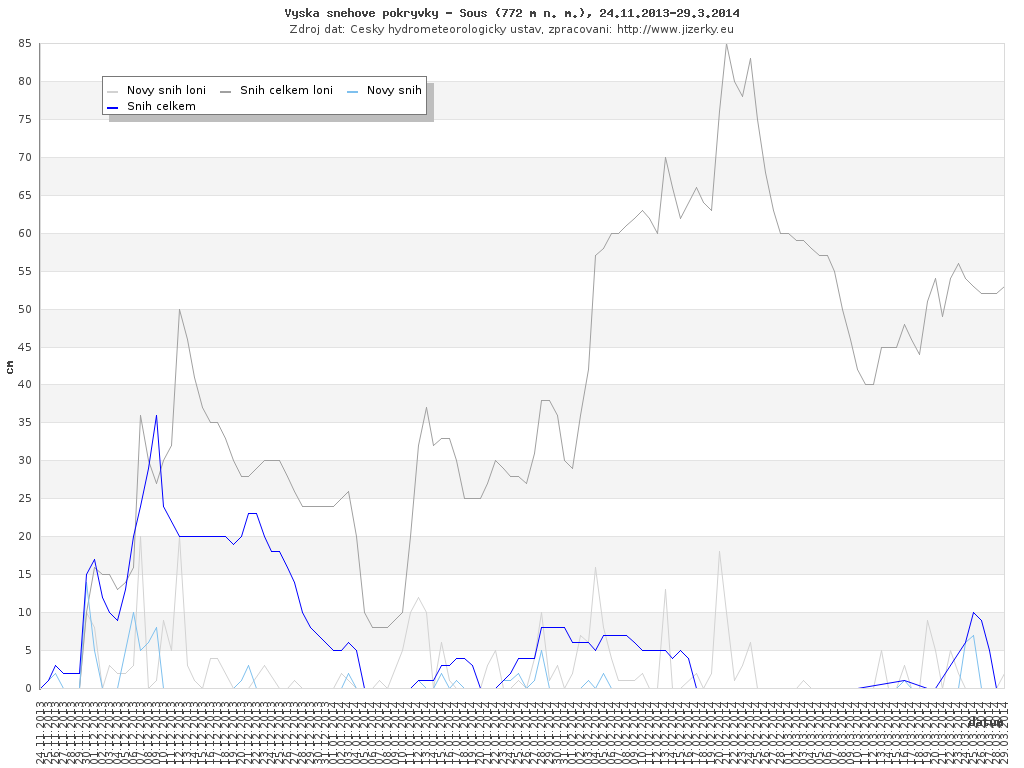Screen dimensions: 1024x768
Task: Click the 'Novy snih loni' legend line sample
Action: [113, 91]
